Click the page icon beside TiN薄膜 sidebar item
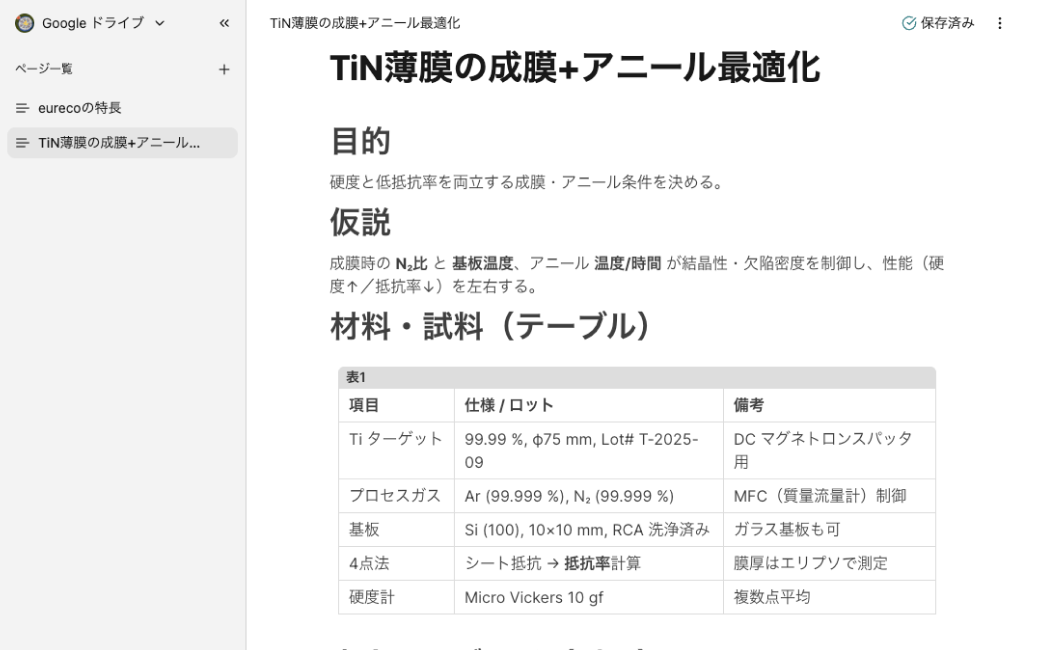This screenshot has width=1040, height=650. coord(22,143)
